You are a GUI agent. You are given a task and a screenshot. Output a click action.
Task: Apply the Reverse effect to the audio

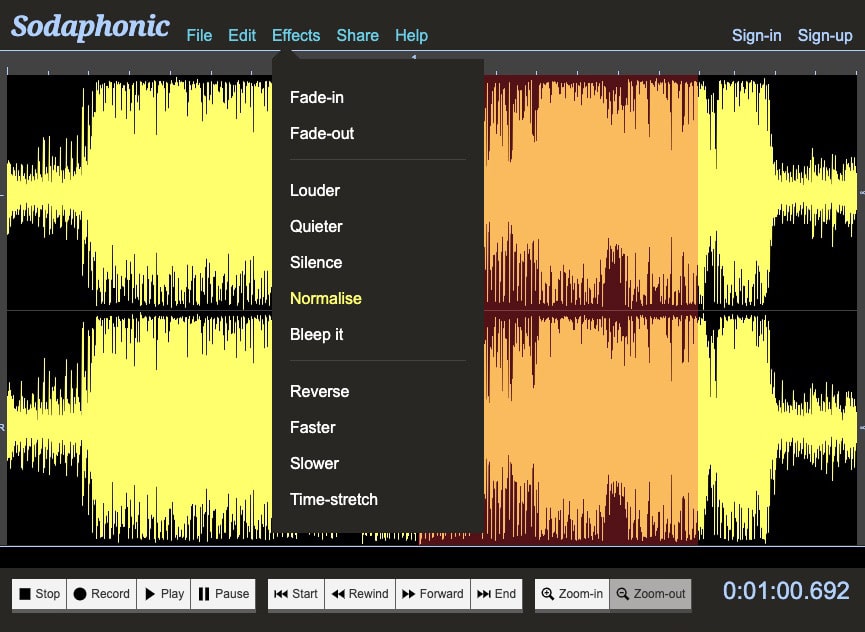319,391
